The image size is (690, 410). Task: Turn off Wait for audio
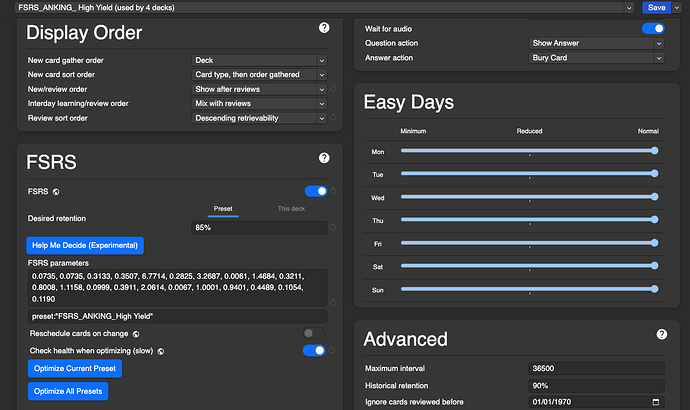[x=652, y=28]
